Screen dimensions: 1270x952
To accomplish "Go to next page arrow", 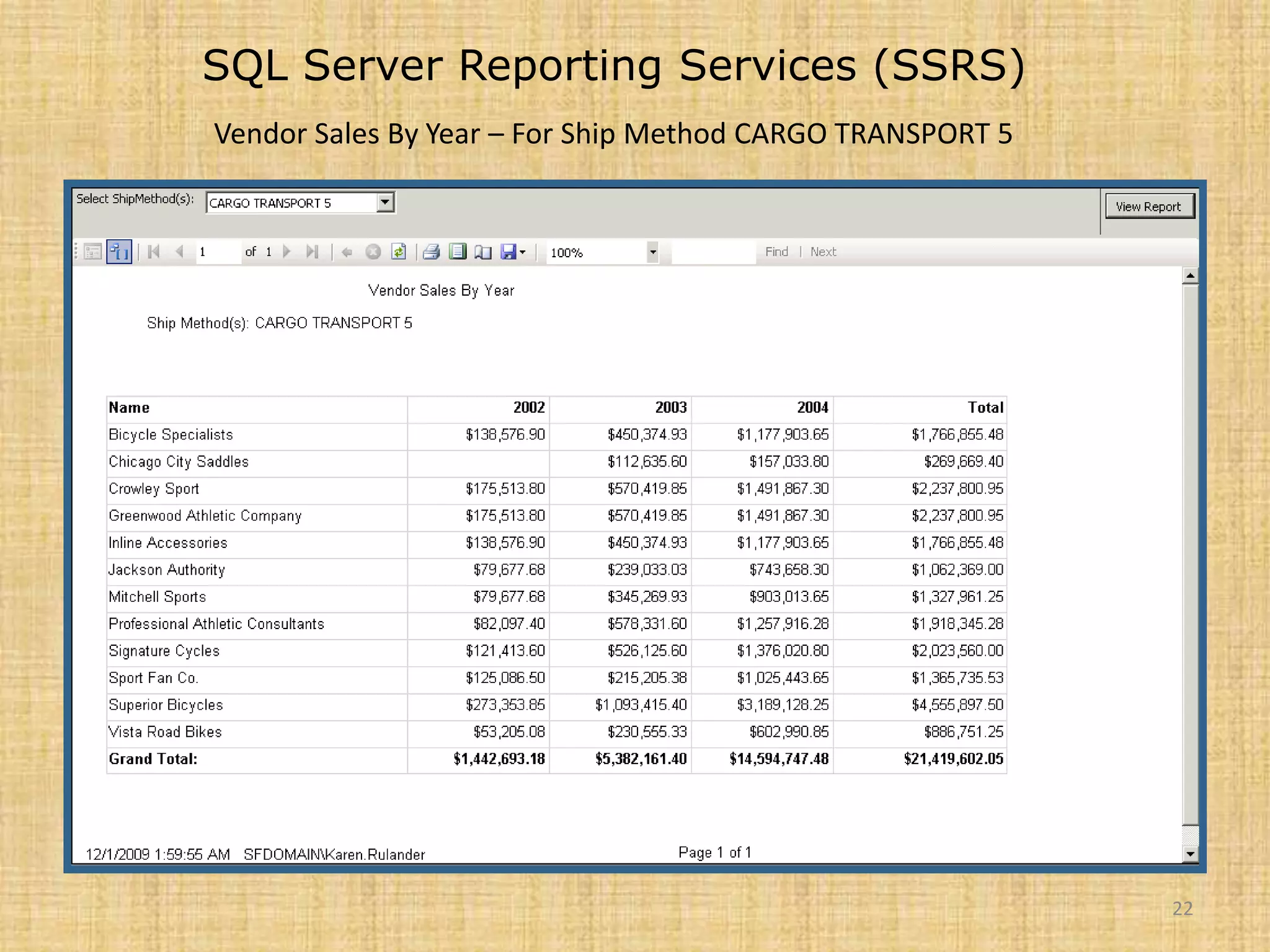I will 286,252.
